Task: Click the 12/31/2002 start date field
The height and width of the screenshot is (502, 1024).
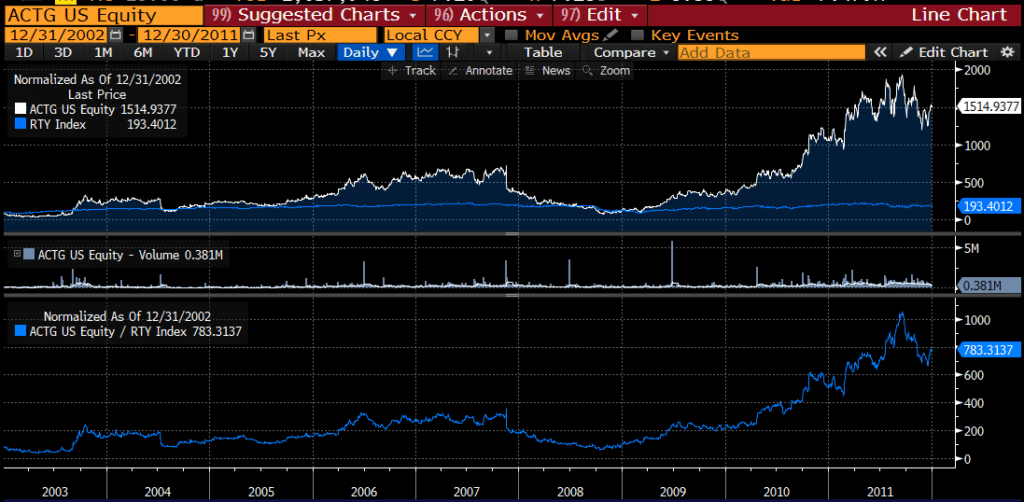Action: click(58, 35)
